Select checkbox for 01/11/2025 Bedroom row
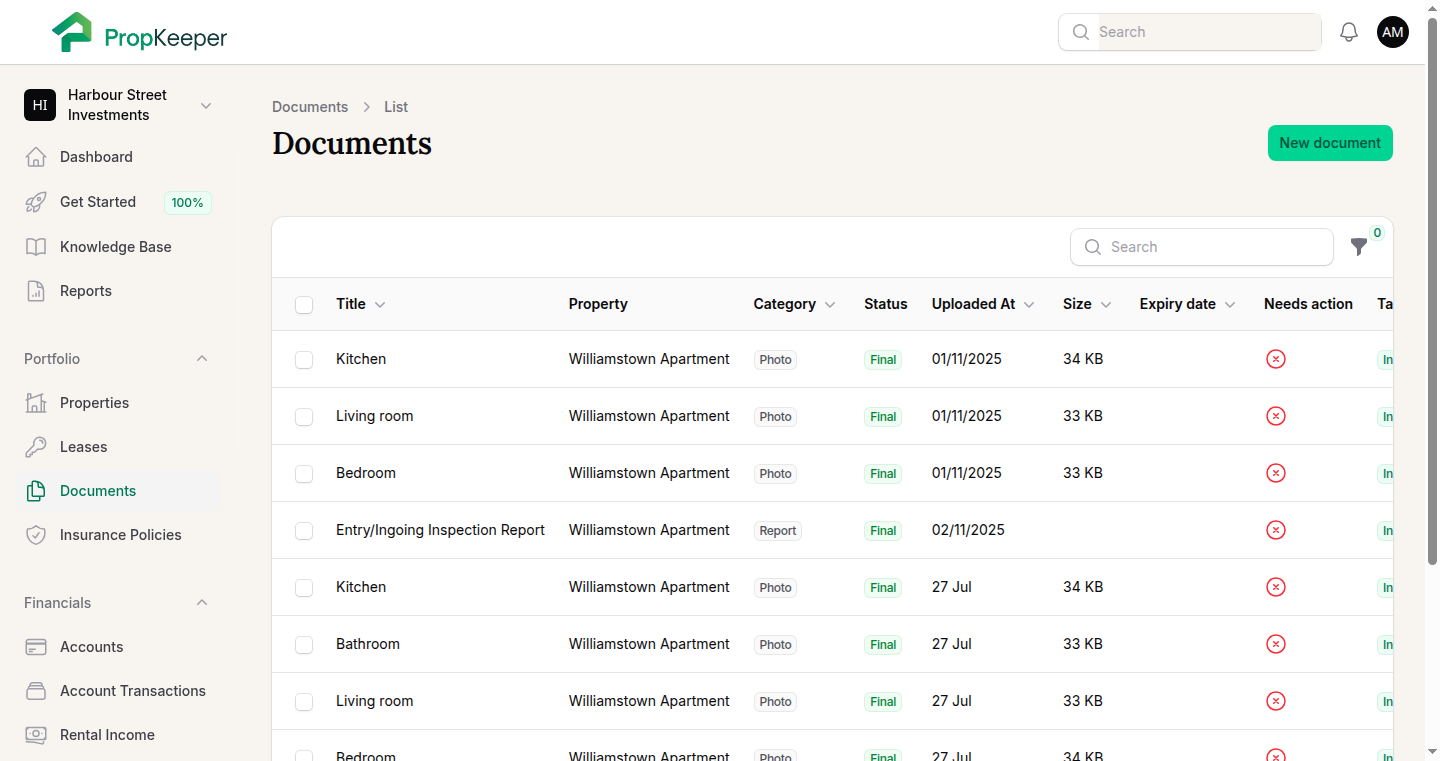 coord(304,474)
